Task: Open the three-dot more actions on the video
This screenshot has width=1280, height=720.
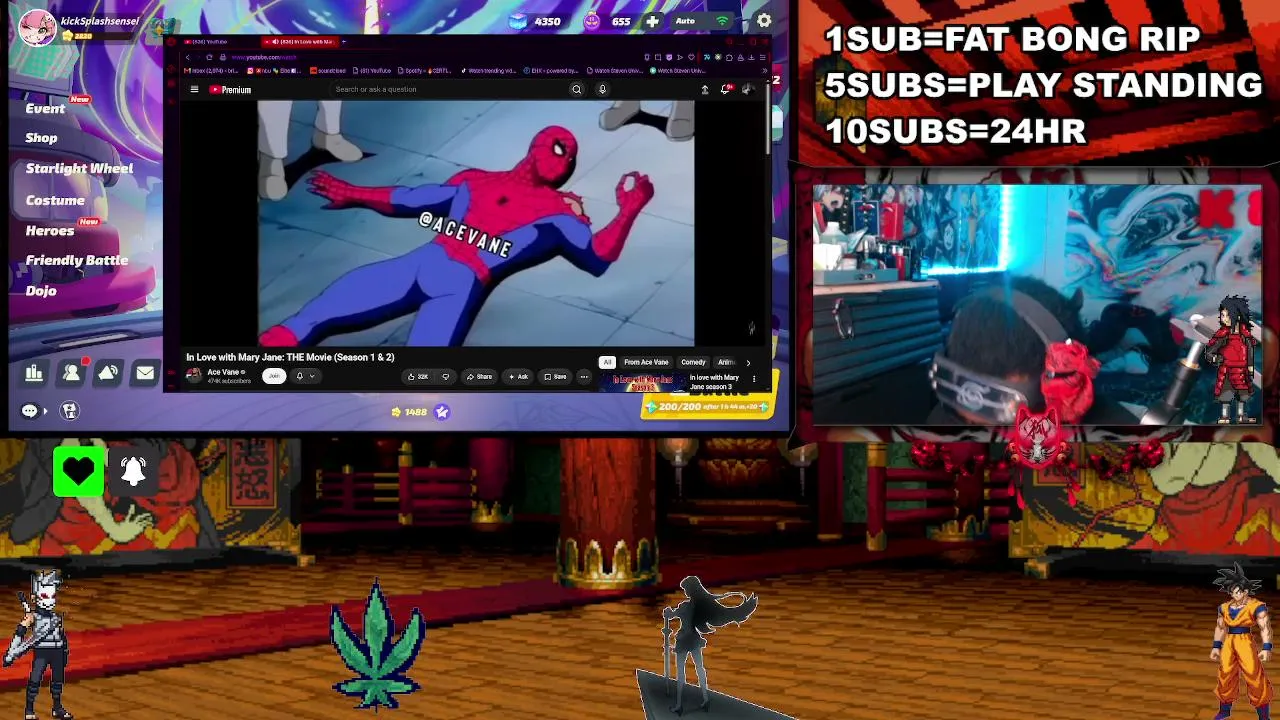Action: (x=584, y=377)
